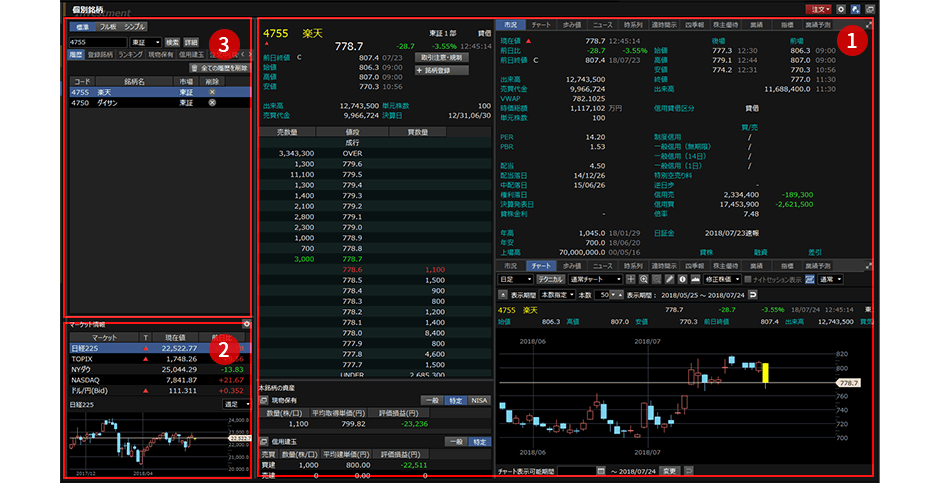Image resolution: width=940 pixels, height=484 pixels.
Task: Click the zoom-in magnifier on chart toolbar
Action: coord(644,280)
